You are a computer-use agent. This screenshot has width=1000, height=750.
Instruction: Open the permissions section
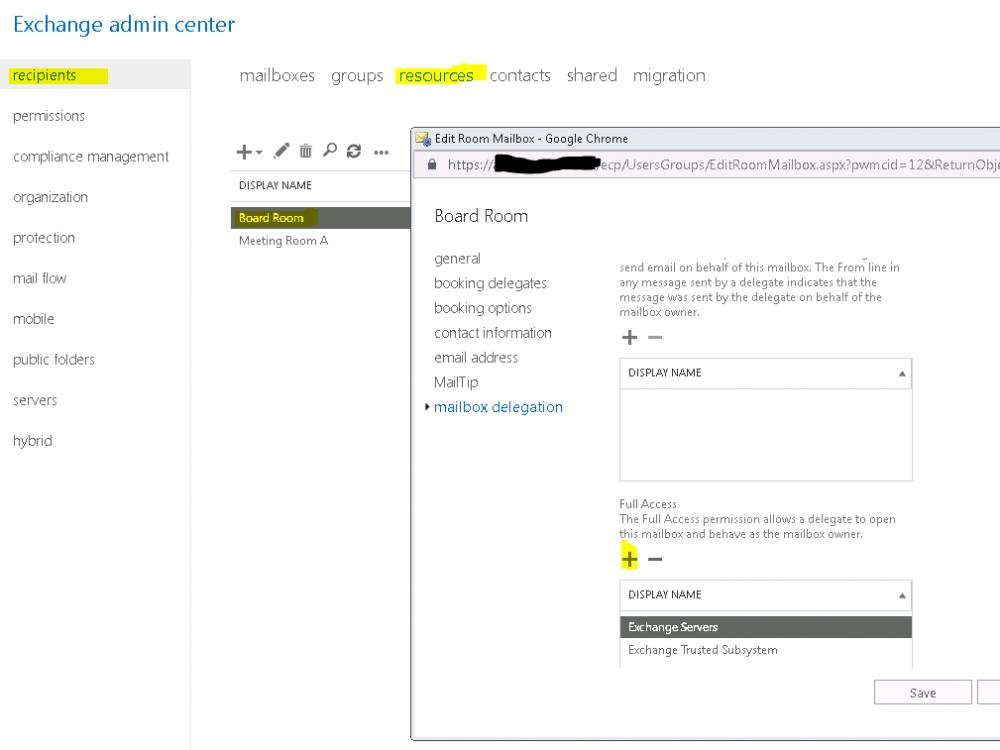pyautogui.click(x=48, y=116)
